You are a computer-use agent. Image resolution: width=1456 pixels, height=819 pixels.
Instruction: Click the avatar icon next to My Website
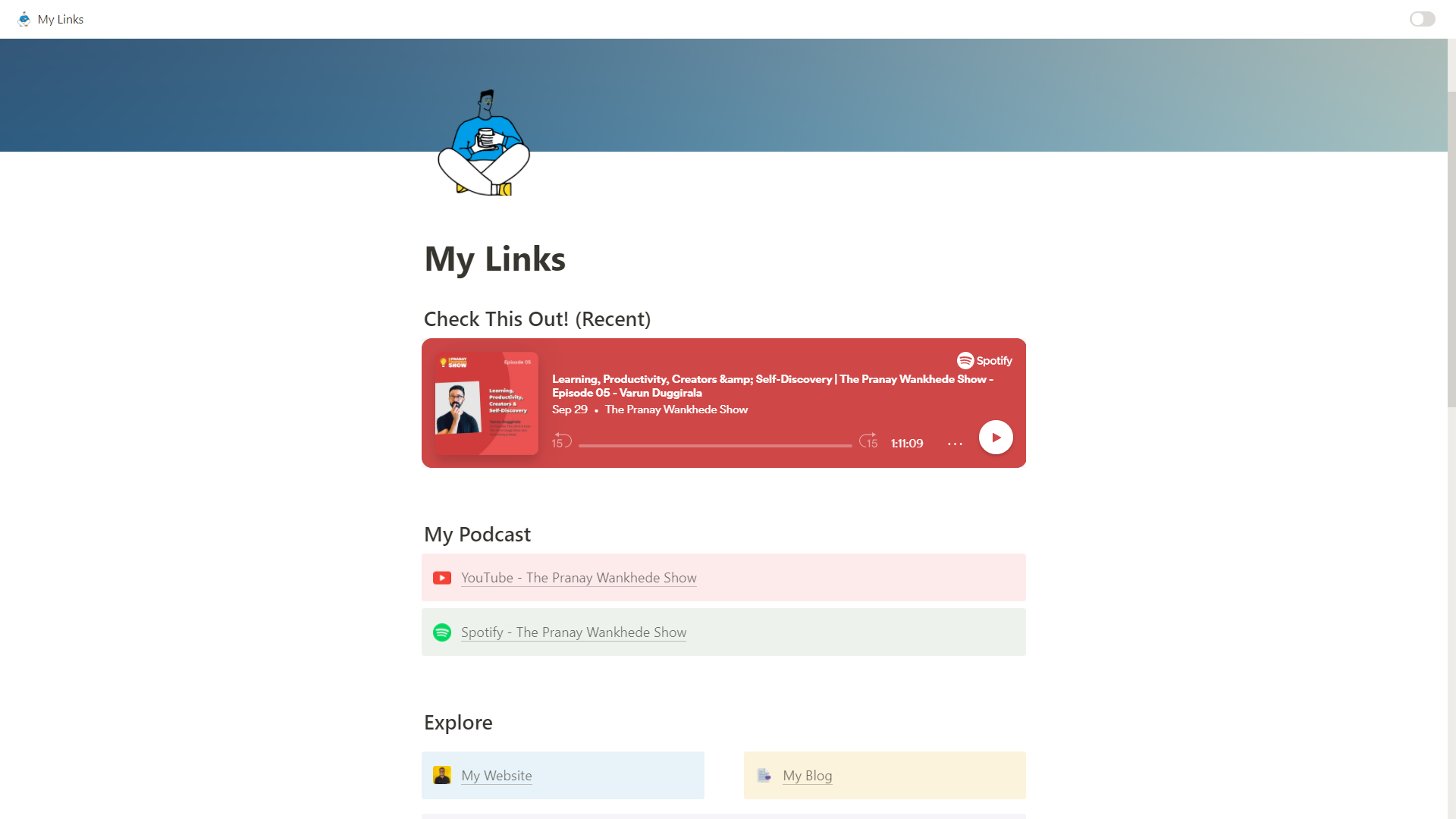tap(442, 775)
